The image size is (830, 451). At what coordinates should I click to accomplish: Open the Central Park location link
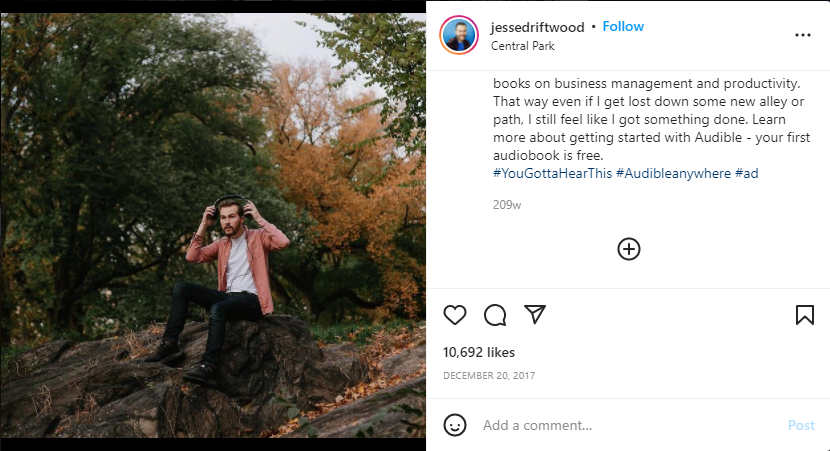tap(522, 46)
